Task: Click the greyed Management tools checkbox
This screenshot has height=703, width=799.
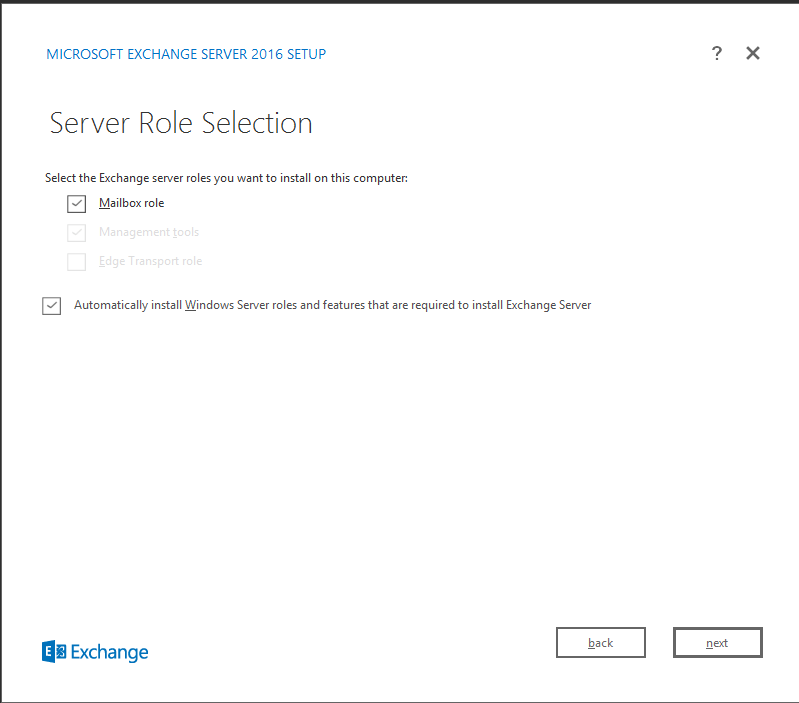Action: 76,233
